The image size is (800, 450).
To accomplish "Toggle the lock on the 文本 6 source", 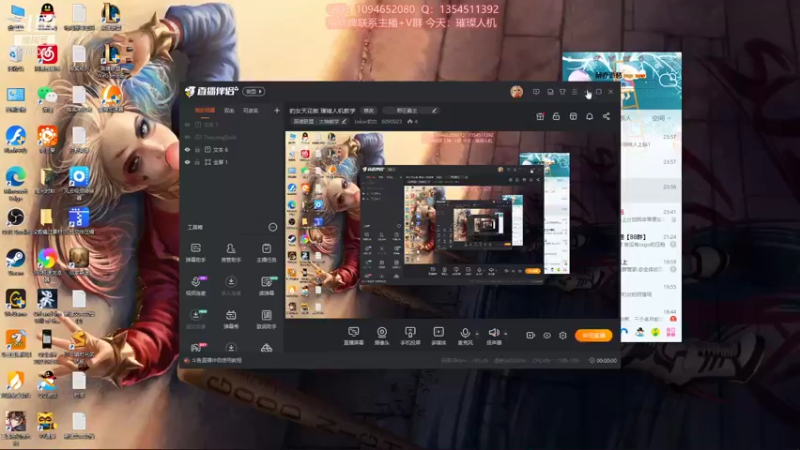I will tap(197, 149).
